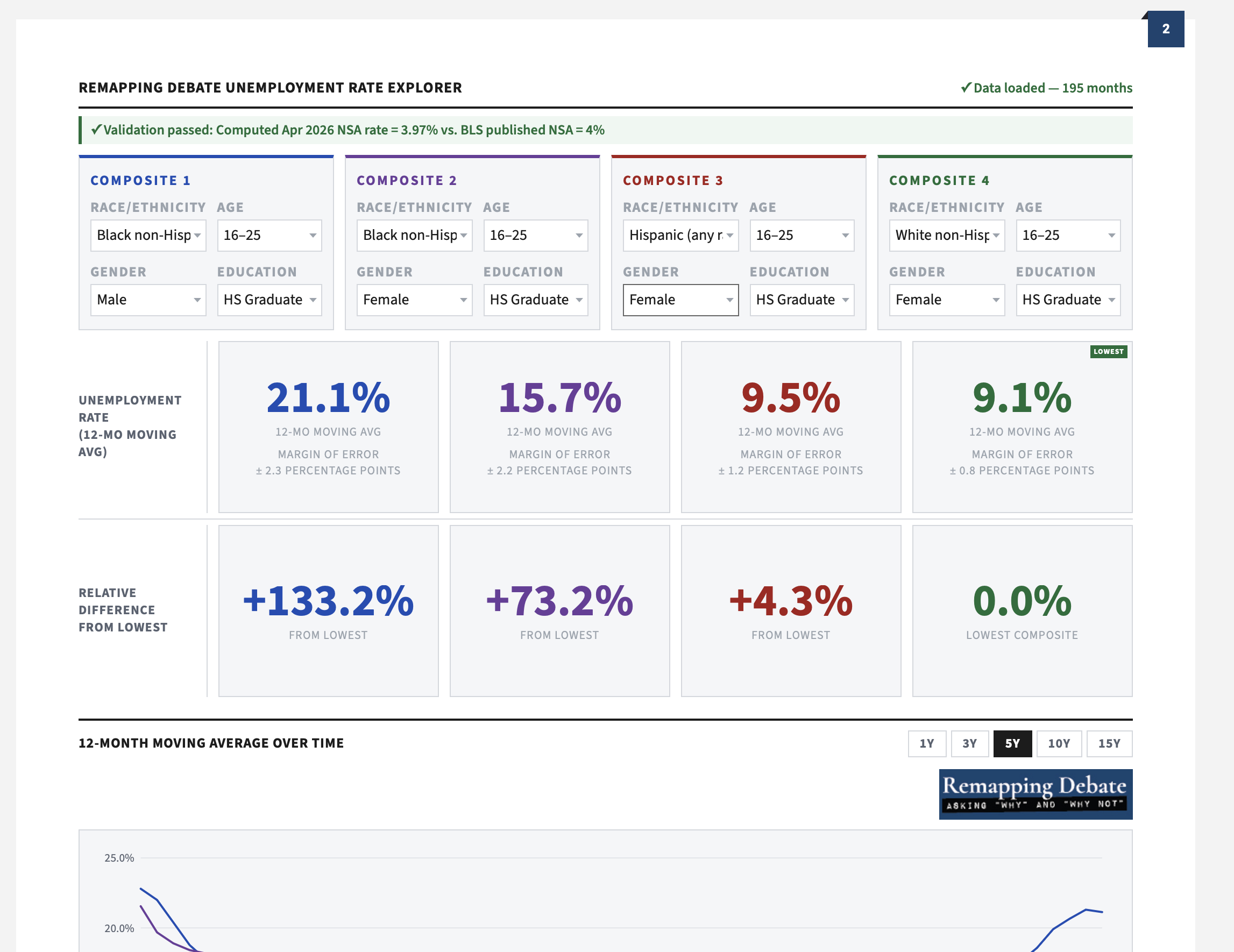
Task: Open Composite 2 Age dropdown
Action: tap(536, 235)
